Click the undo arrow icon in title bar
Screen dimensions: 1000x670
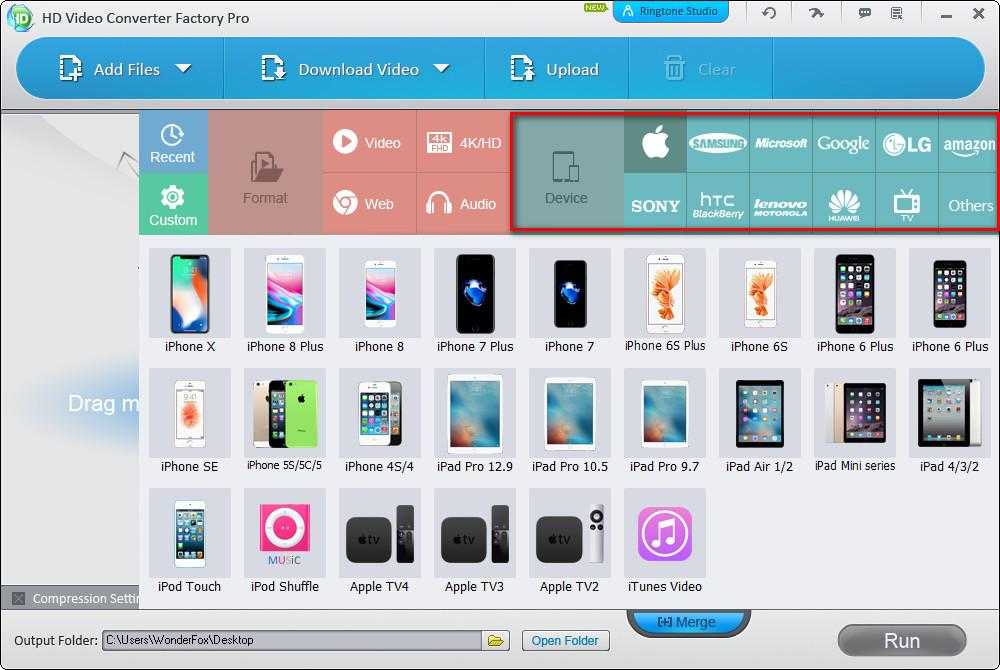768,13
